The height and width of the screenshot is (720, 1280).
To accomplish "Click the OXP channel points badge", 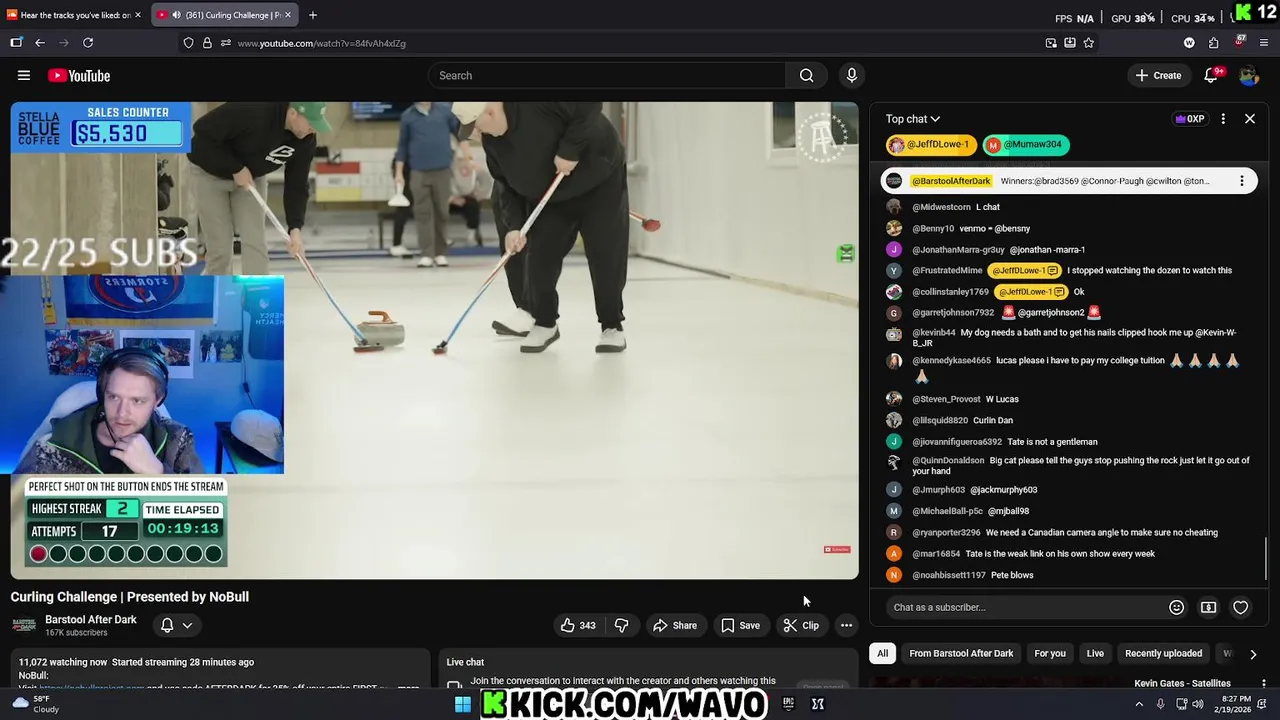I will pyautogui.click(x=1189, y=119).
